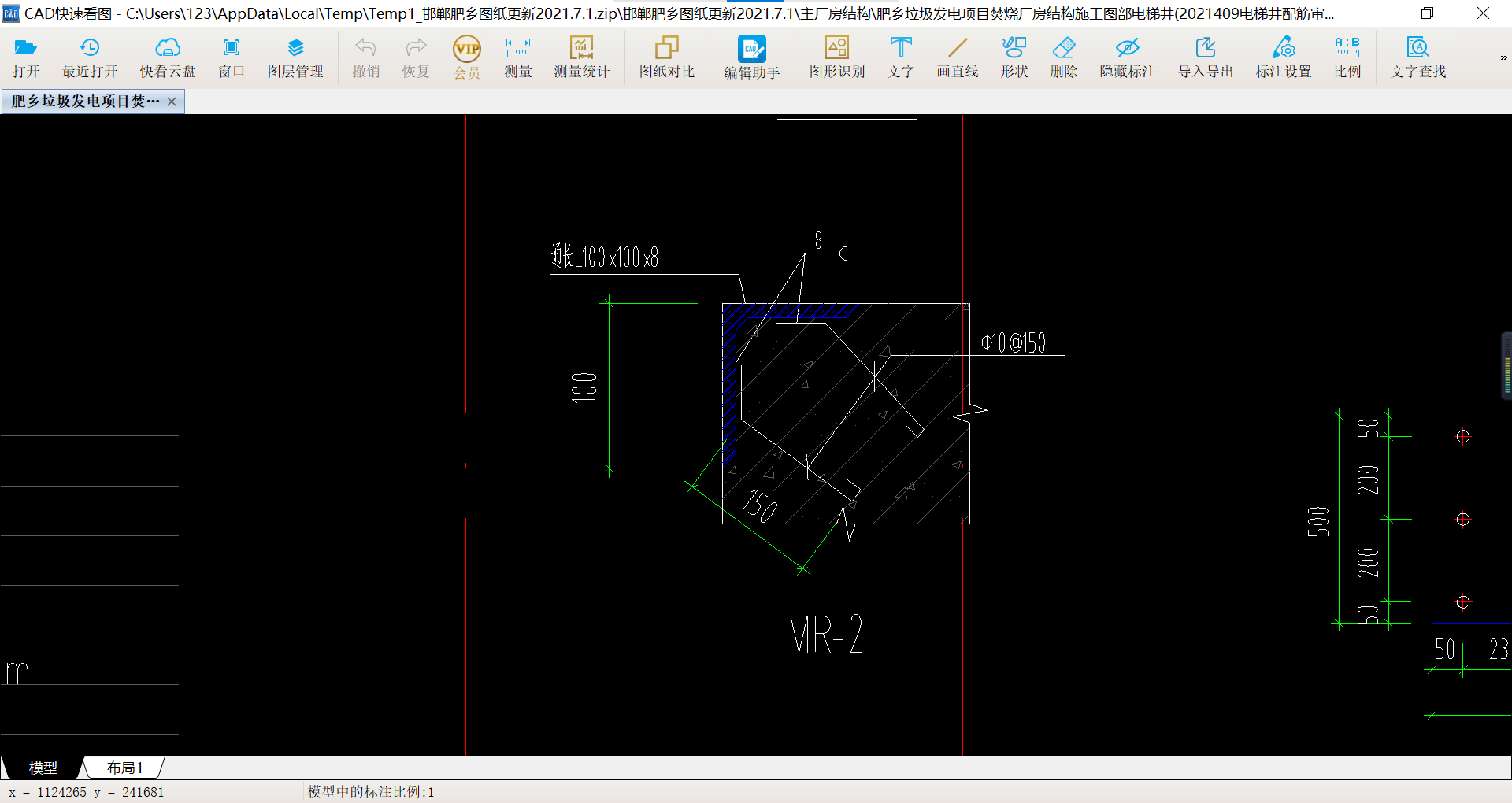Viewport: 1512px width, 803px height.
Task: Click the Open file folder icon
Action: coord(25,49)
